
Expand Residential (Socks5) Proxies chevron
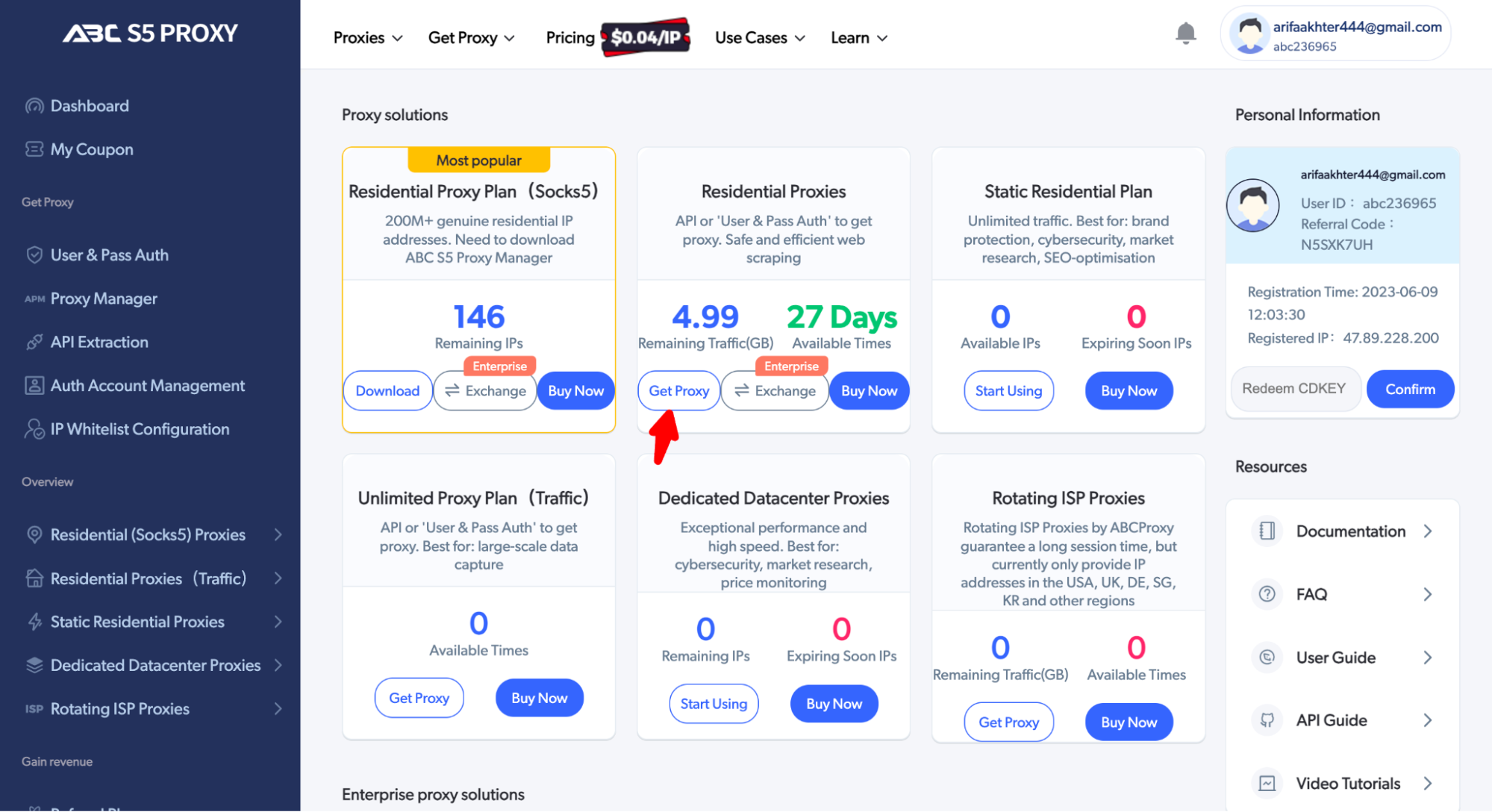pos(278,534)
